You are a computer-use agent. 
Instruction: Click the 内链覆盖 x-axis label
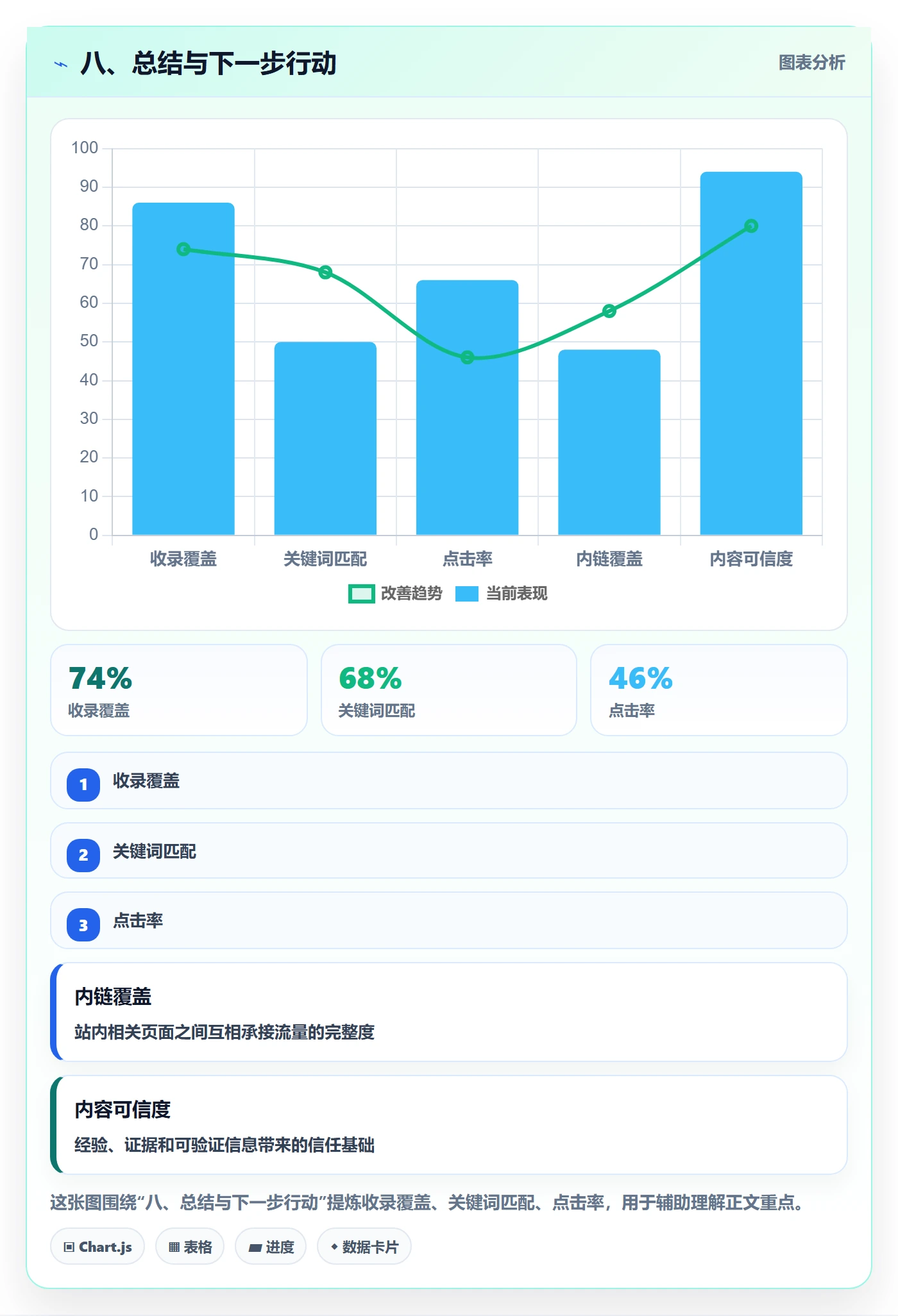(609, 559)
